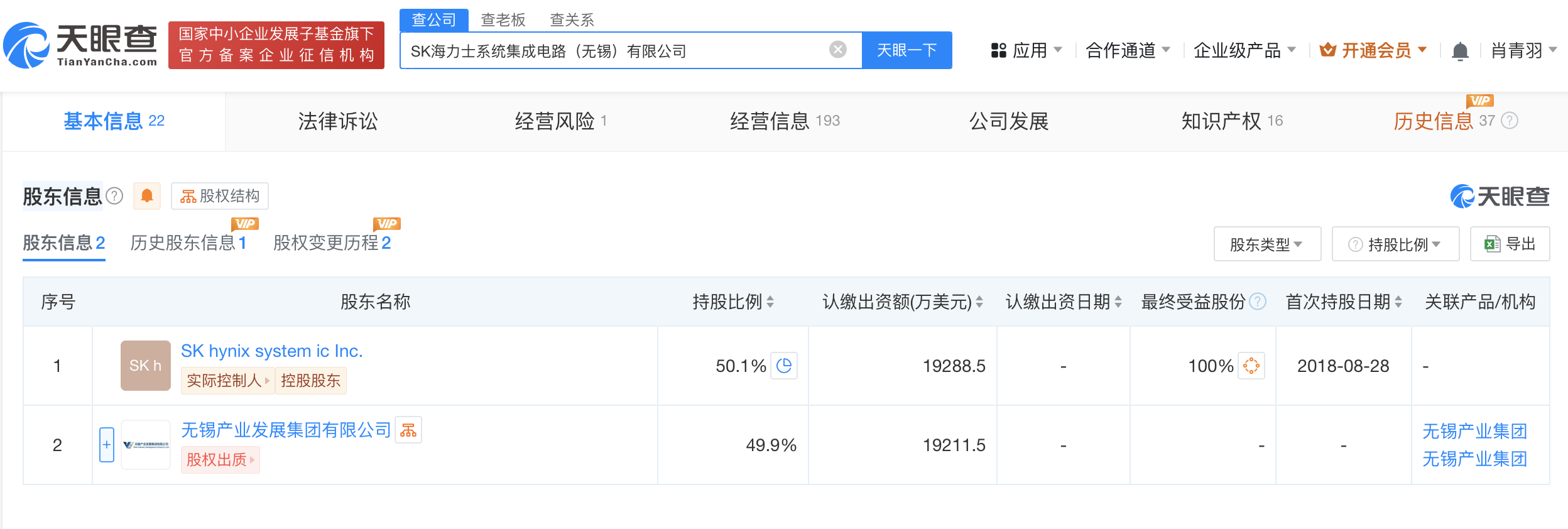Expand row 2 with the plus button

pyautogui.click(x=107, y=445)
